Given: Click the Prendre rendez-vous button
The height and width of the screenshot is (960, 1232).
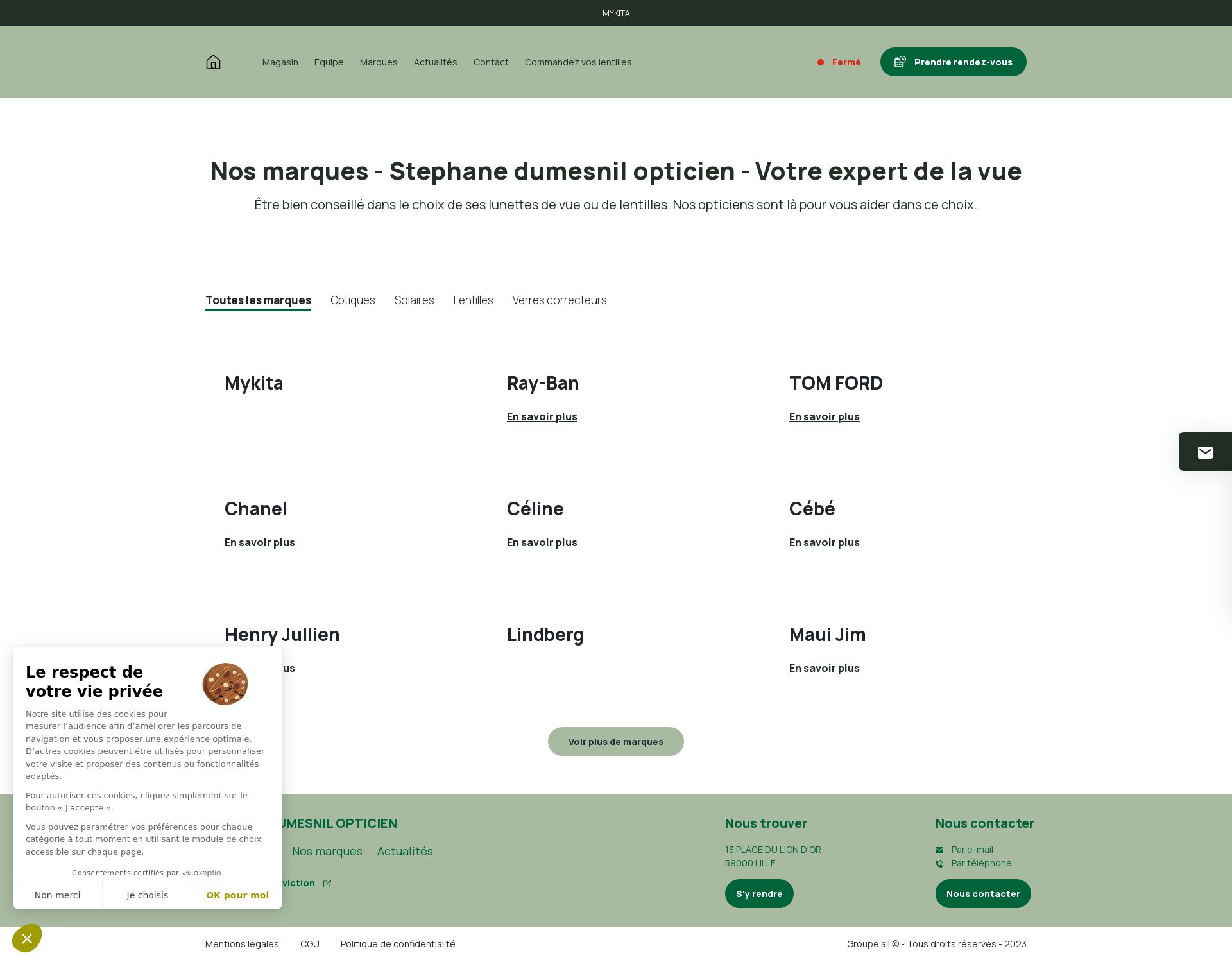Looking at the screenshot, I should coord(954,62).
